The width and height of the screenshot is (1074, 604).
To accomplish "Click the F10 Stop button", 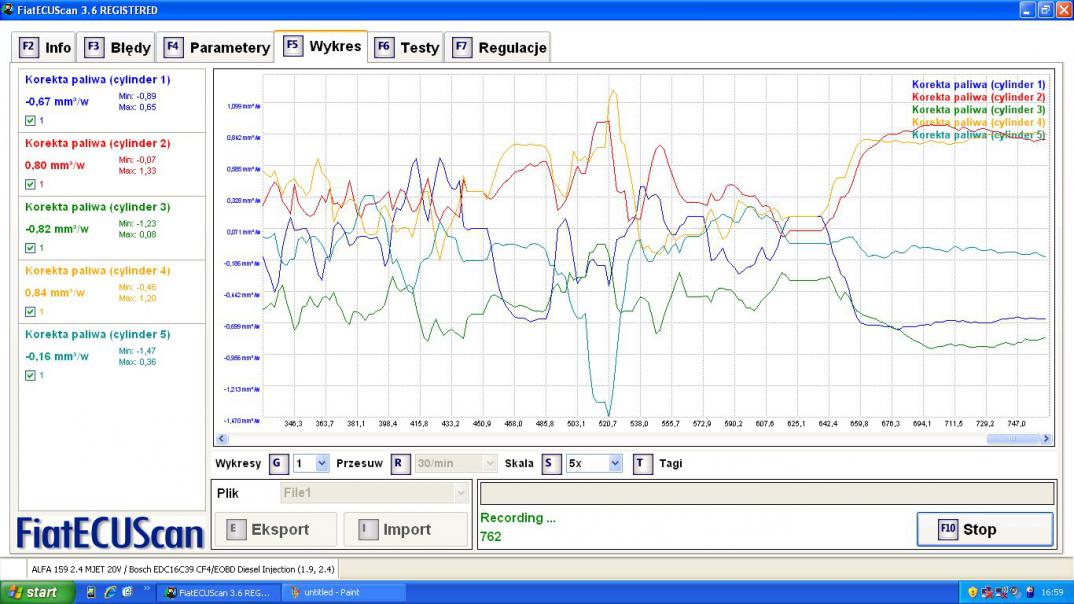I will point(985,529).
